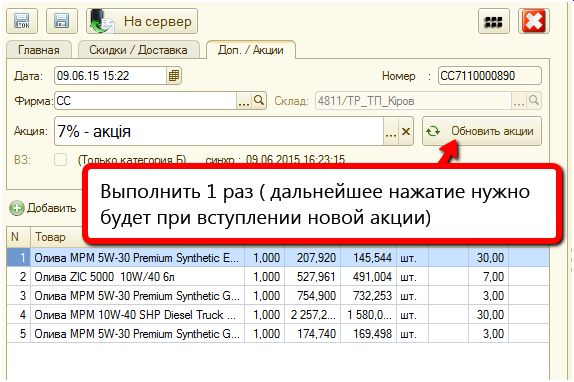Click discount cell '7,00'
This screenshot has width=574, height=382.
488,277
